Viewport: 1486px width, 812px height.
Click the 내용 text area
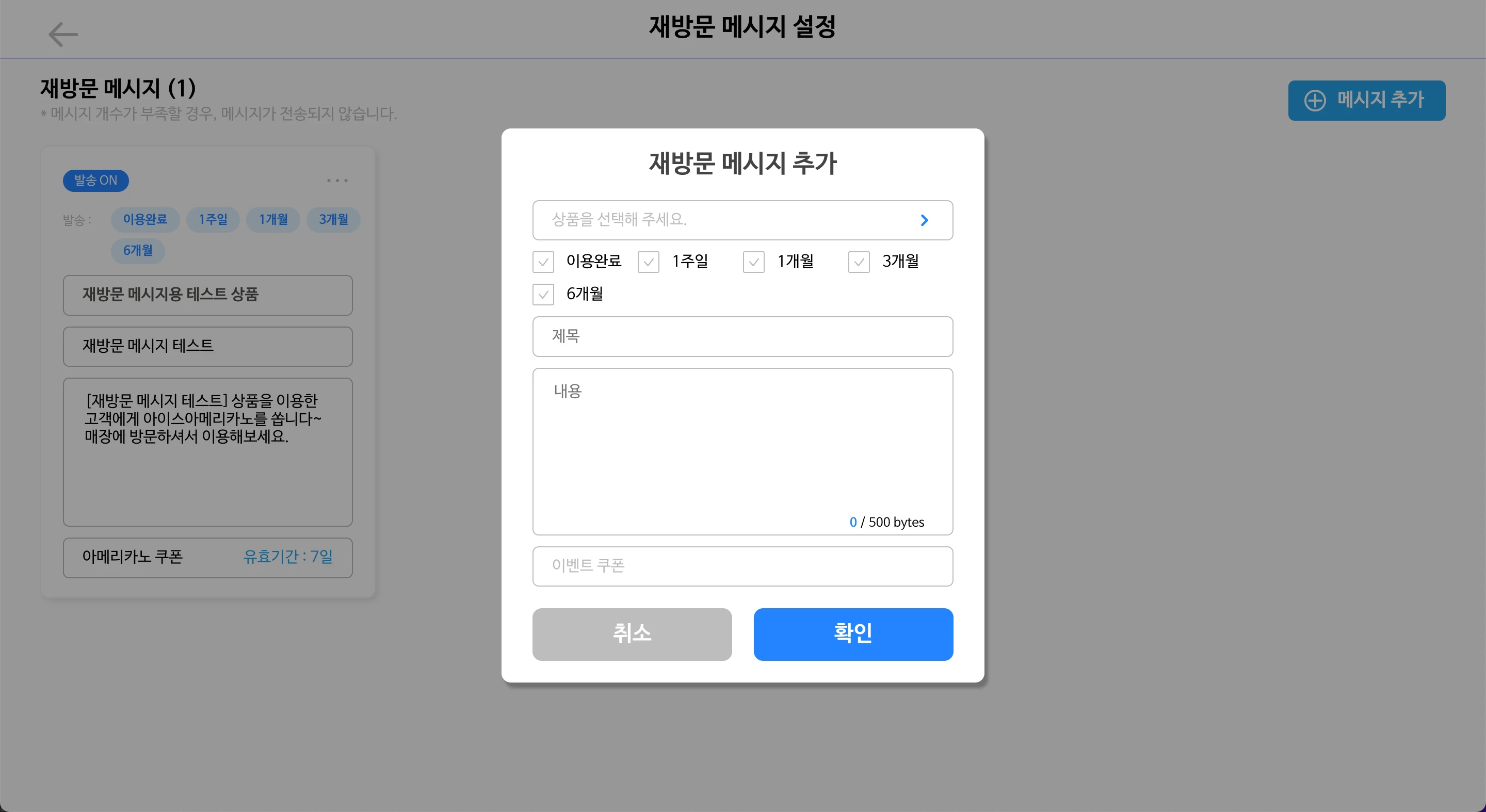742,444
